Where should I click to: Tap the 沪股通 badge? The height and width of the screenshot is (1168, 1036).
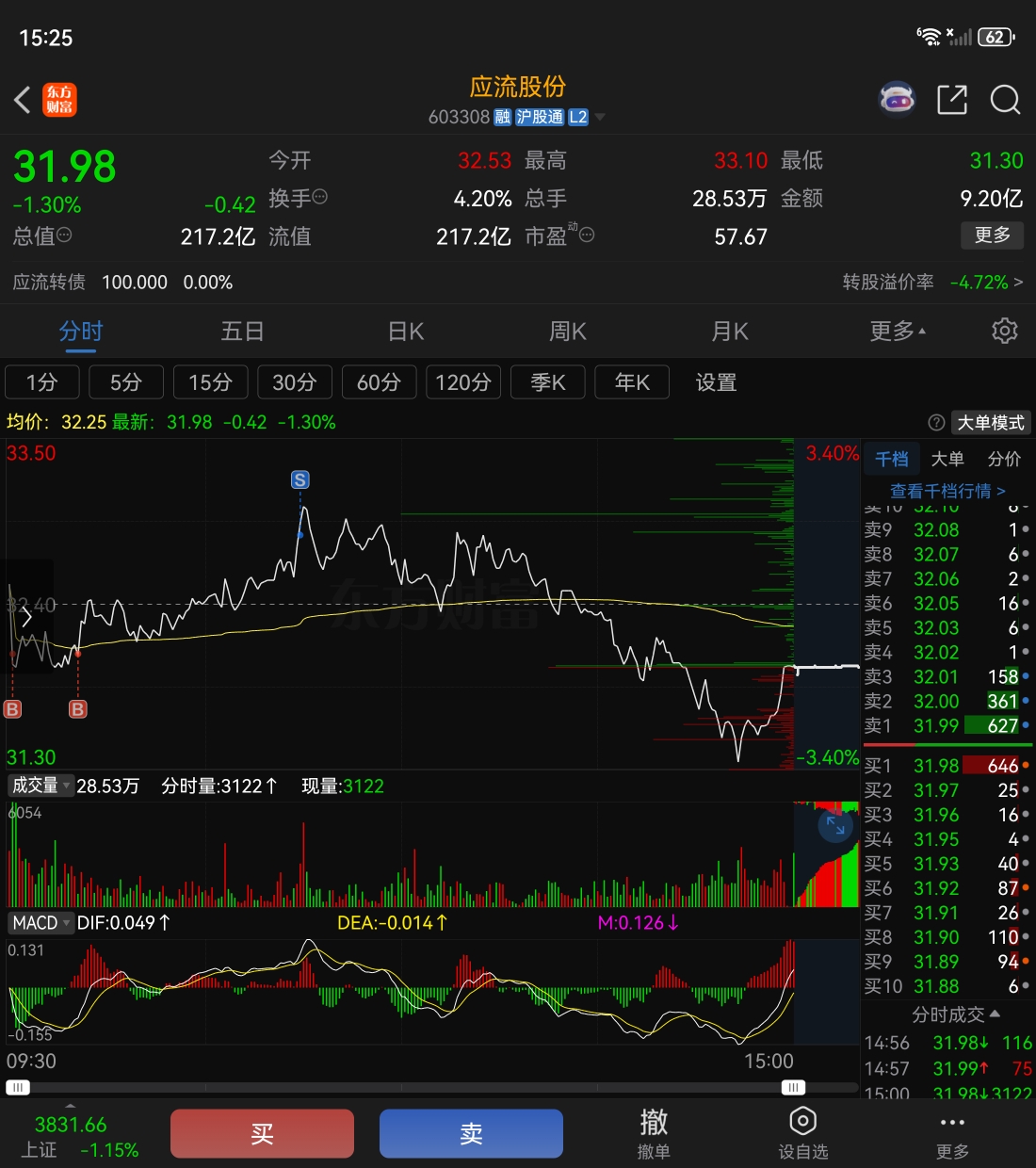540,117
